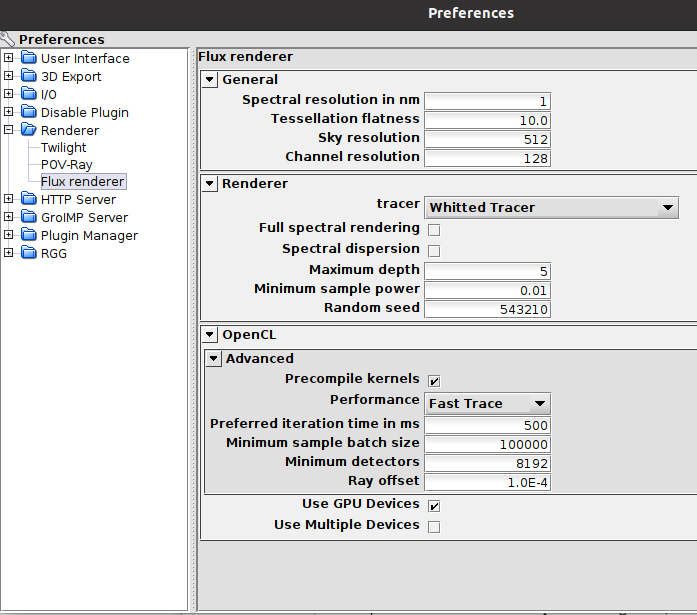Viewport: 697px width, 615px height.
Task: Click the GroIMP Server folder icon
Action: coord(28,217)
